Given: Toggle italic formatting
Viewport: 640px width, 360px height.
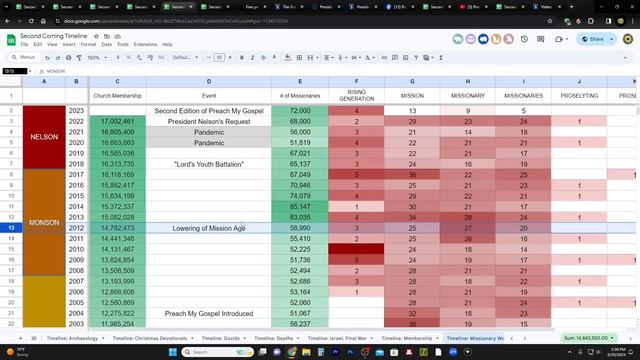Looking at the screenshot, I should click(252, 58).
